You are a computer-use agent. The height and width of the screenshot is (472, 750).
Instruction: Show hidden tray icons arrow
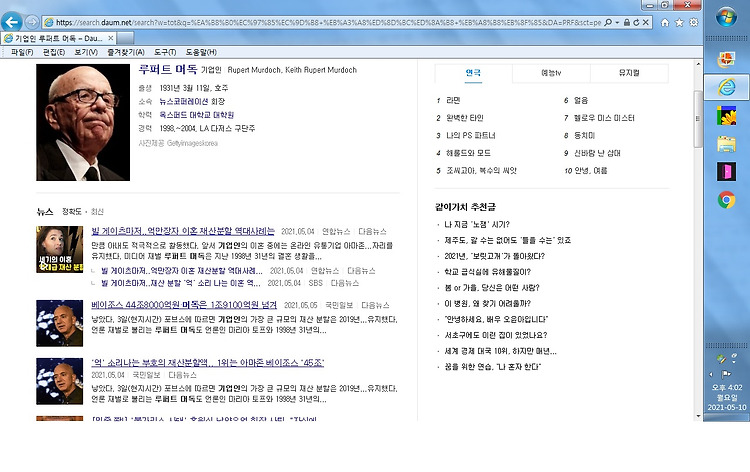[711, 374]
